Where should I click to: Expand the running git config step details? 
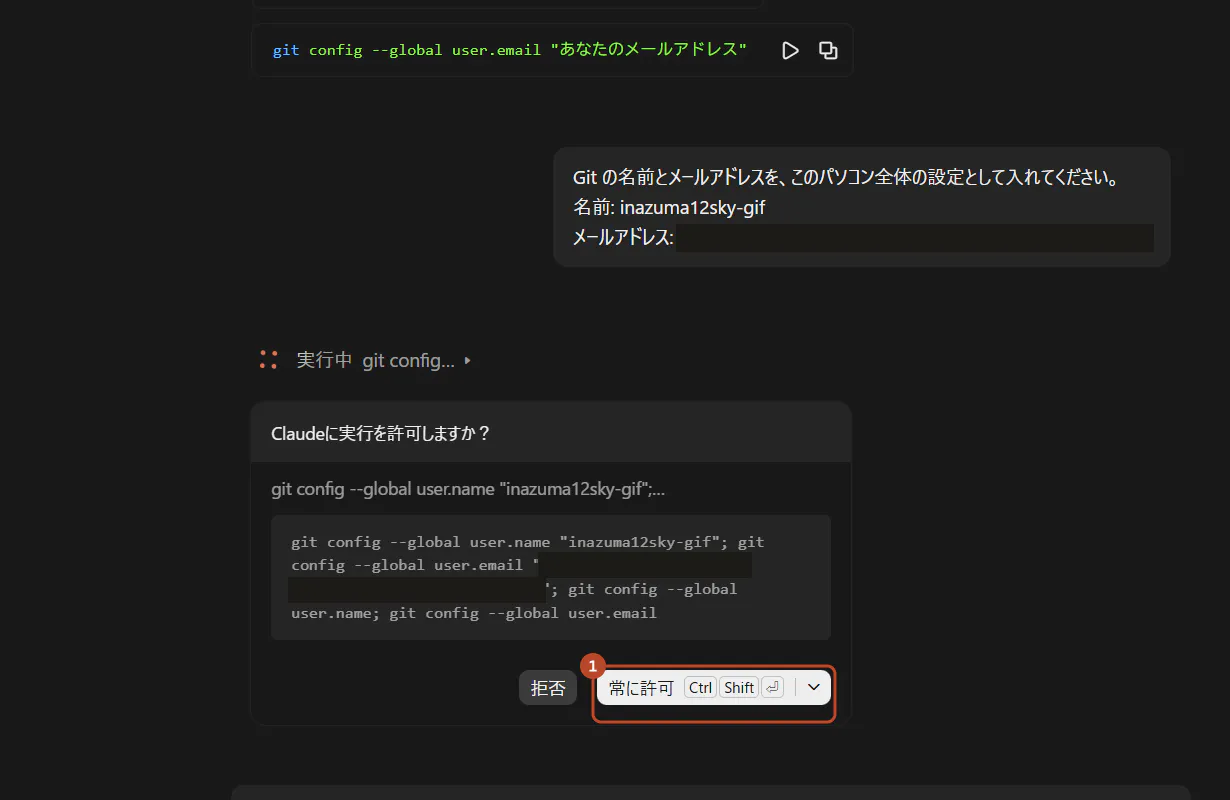467,361
